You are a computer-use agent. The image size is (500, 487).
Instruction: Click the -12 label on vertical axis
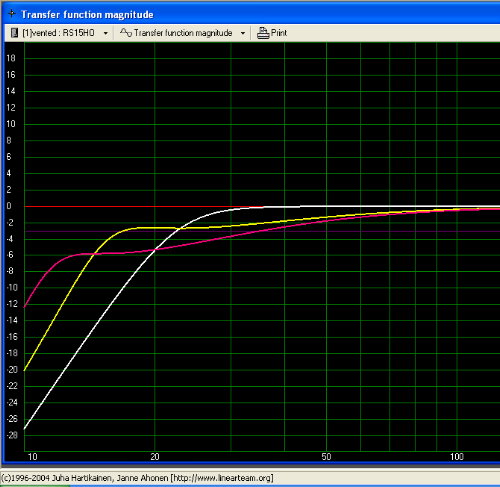[x=12, y=304]
